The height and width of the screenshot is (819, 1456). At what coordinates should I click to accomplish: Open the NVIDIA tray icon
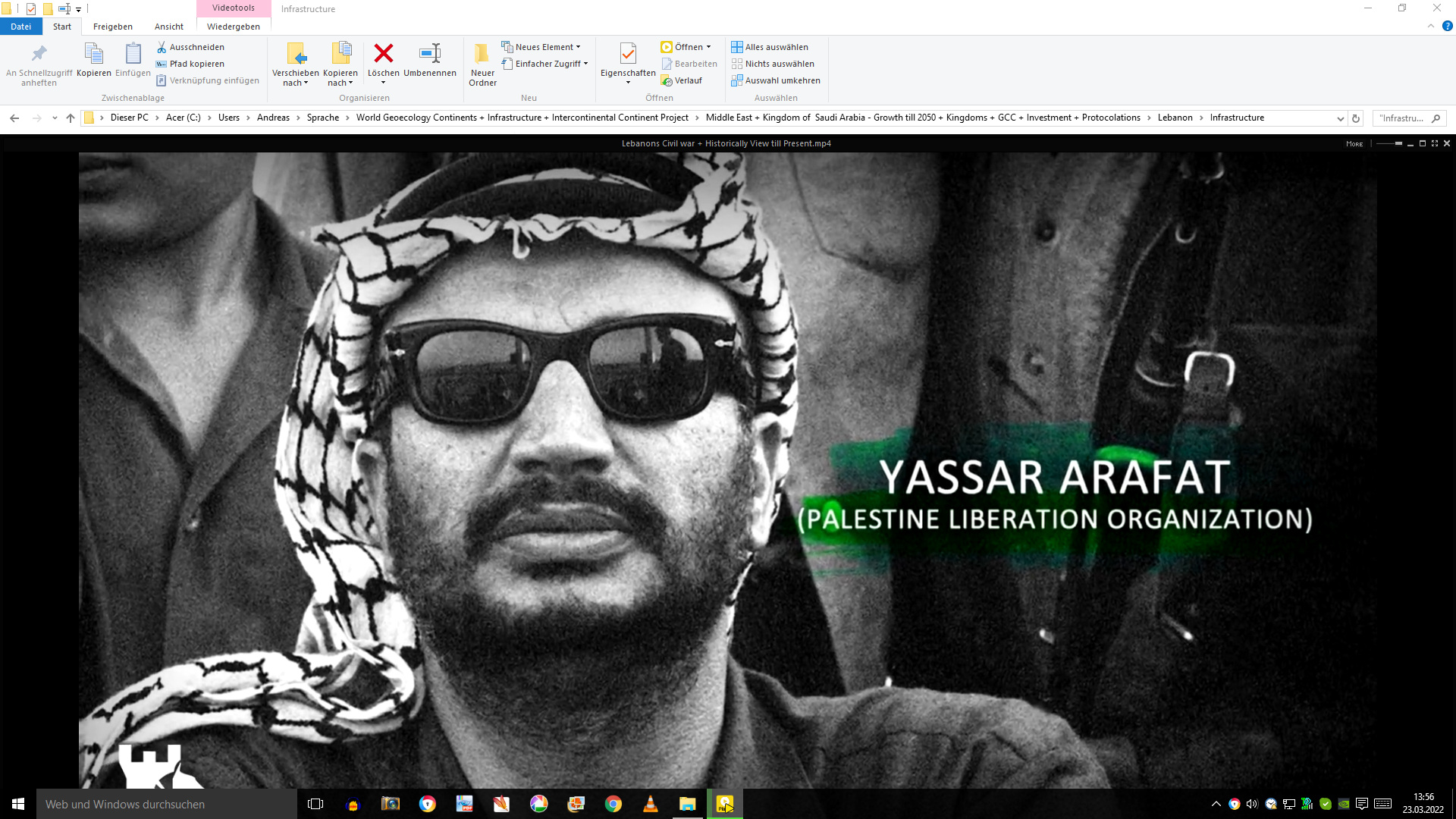click(x=1344, y=804)
